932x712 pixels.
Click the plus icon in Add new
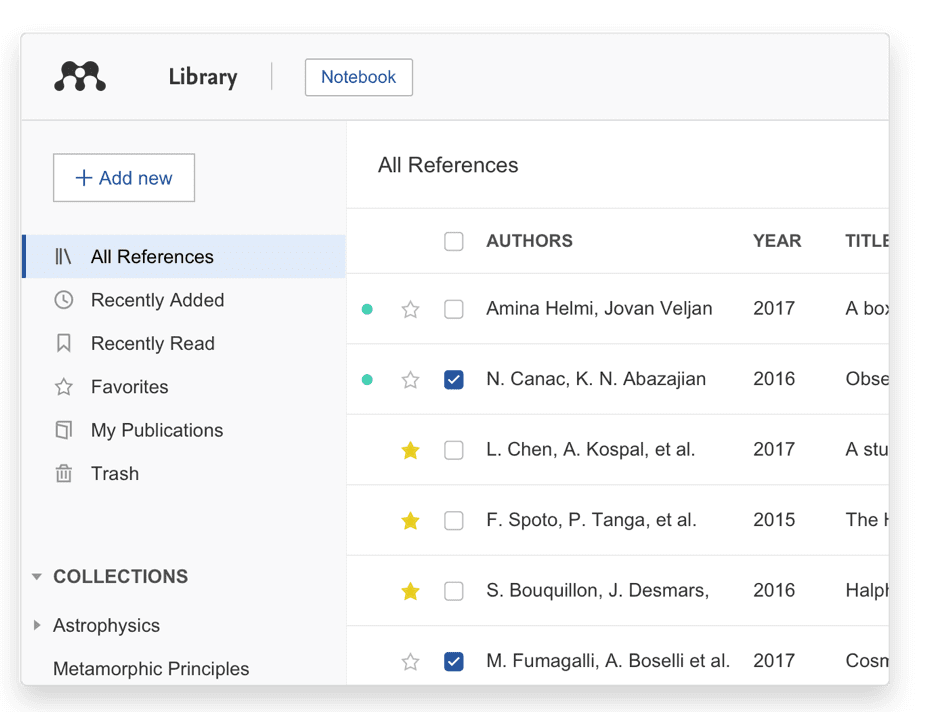pos(84,178)
